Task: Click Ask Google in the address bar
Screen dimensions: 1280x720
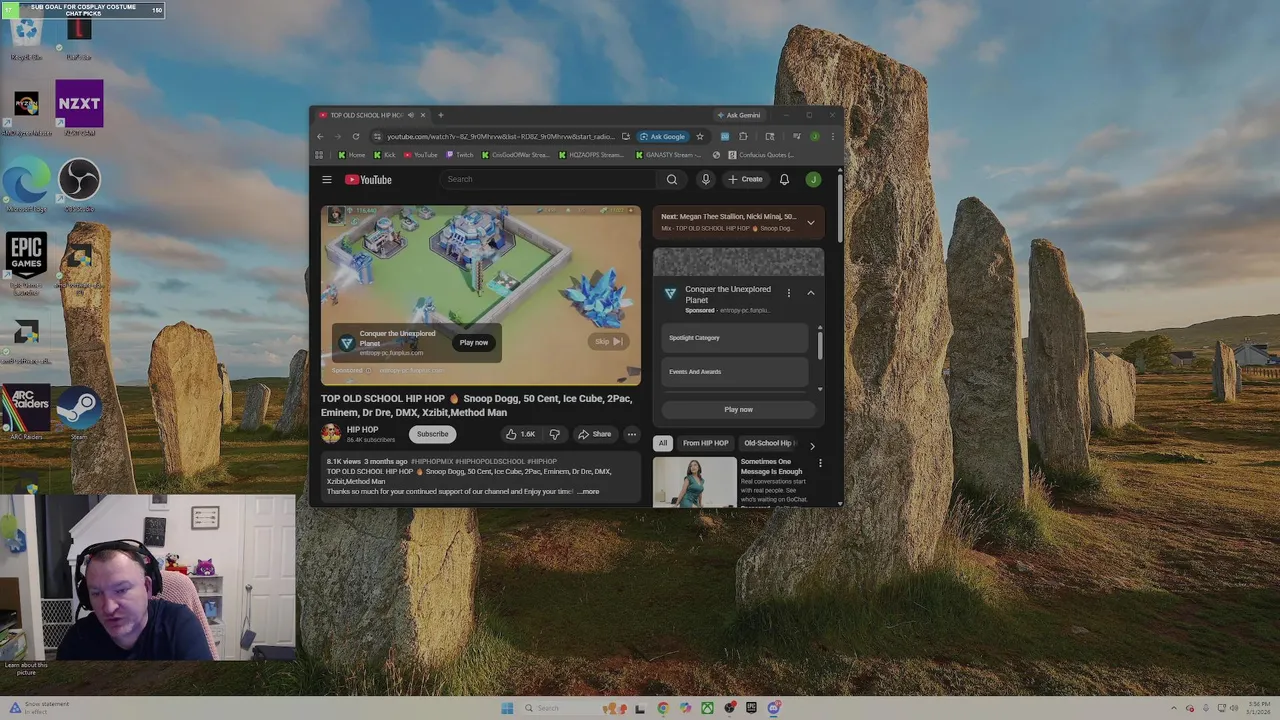Action: click(663, 137)
